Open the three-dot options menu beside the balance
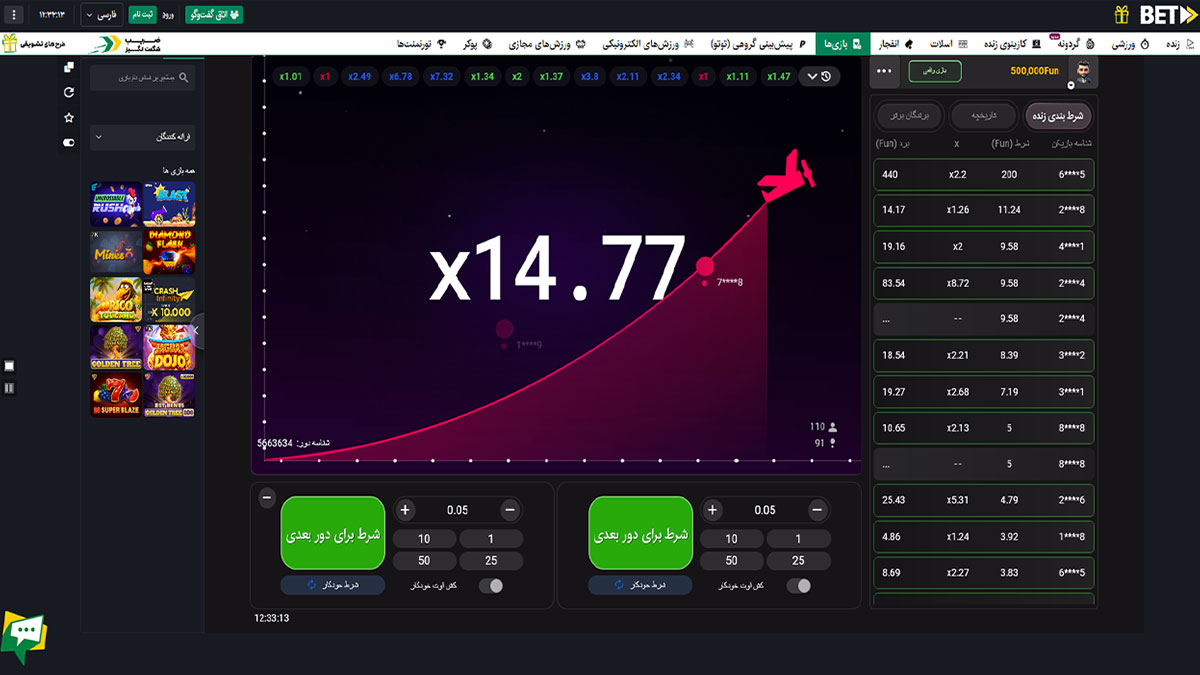This screenshot has width=1200, height=675. (x=884, y=71)
